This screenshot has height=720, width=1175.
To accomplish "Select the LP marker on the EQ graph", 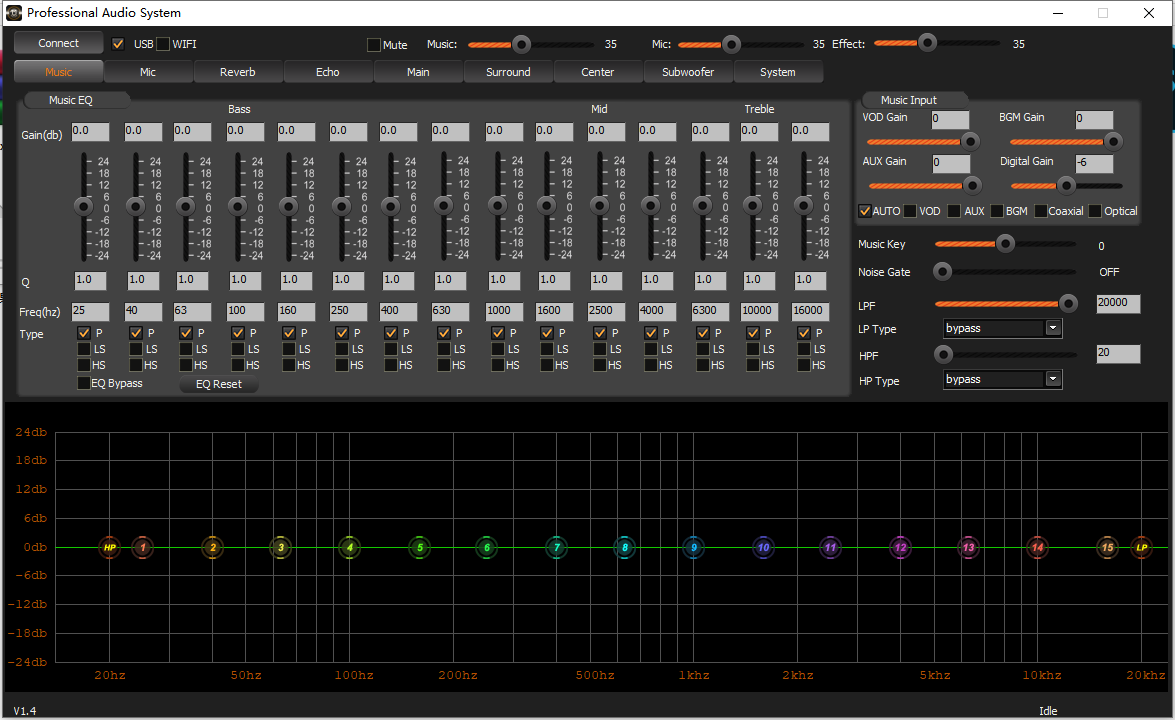I will click(1142, 548).
